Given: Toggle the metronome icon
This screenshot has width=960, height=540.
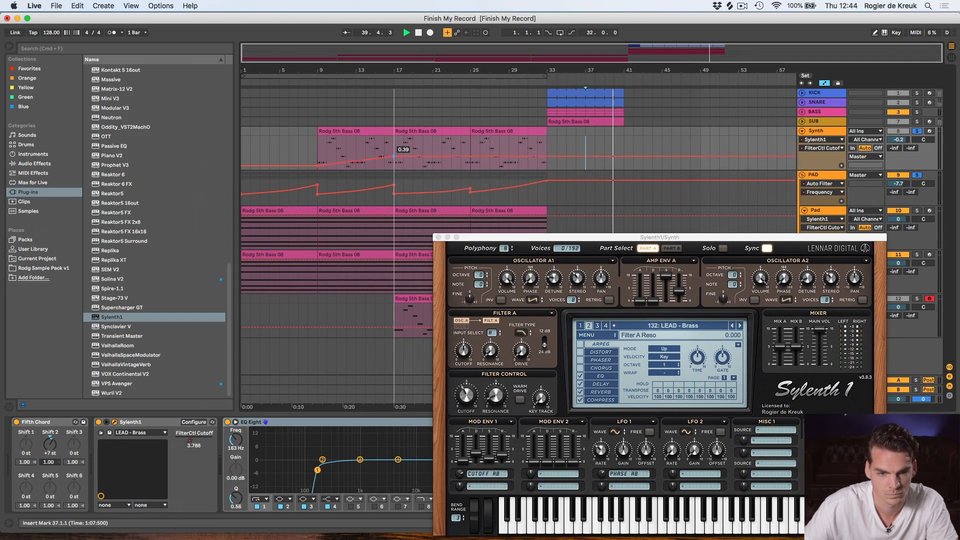Looking at the screenshot, I should (x=111, y=32).
